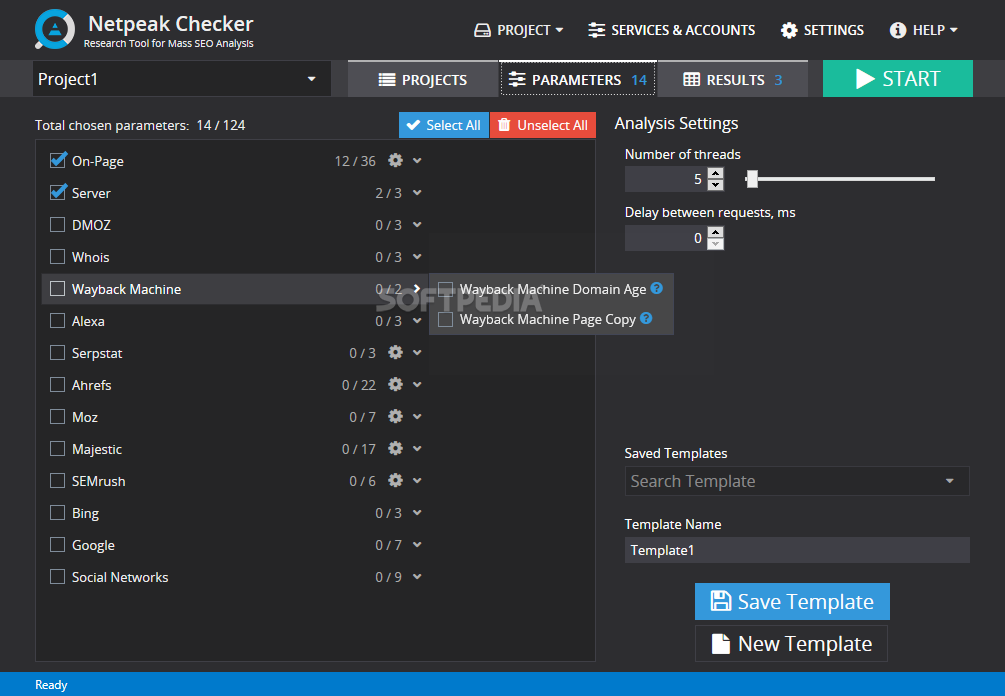
Task: Expand the On-Page parameters chevron
Action: tap(417, 160)
